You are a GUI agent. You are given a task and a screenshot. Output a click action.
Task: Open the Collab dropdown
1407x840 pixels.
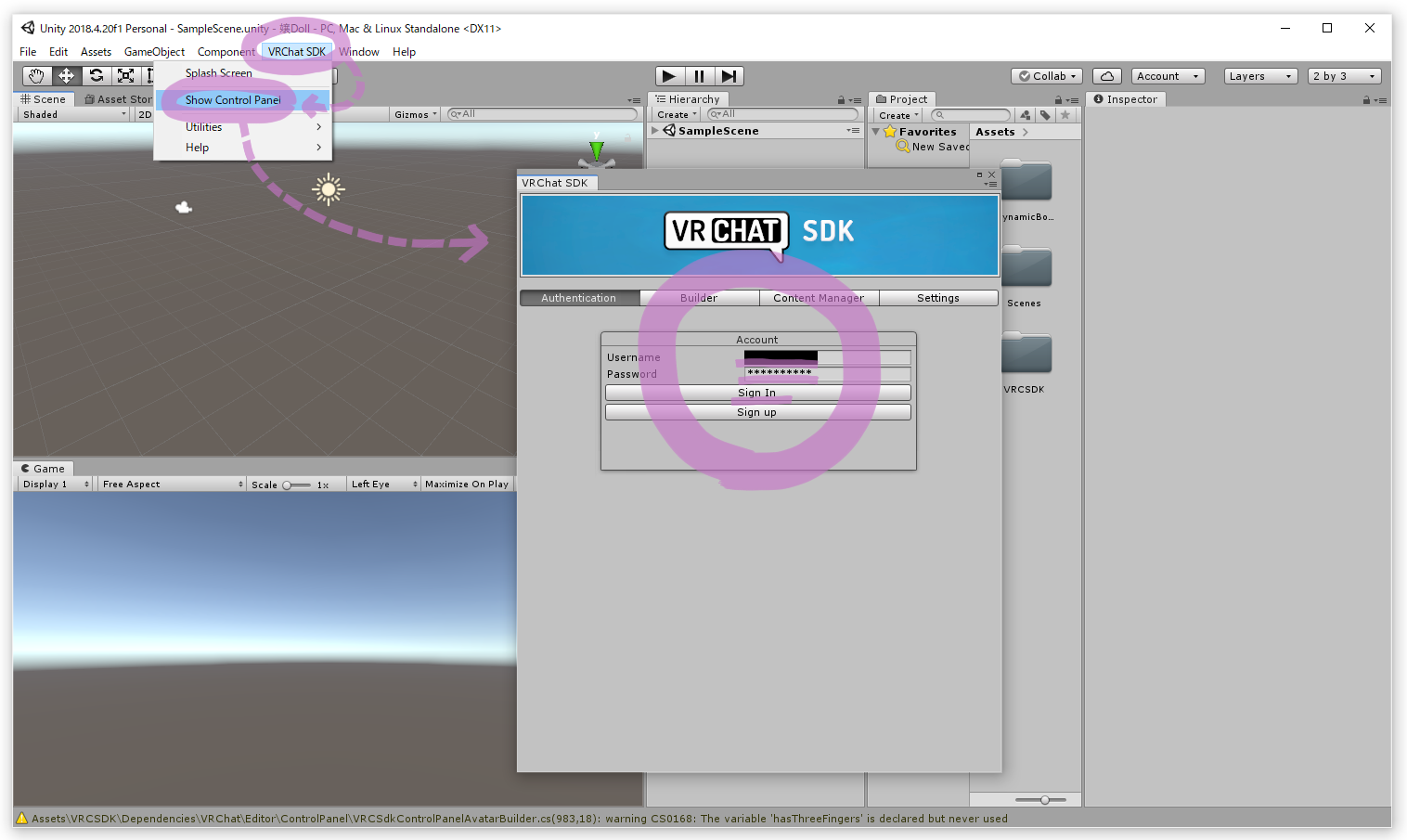point(1047,76)
